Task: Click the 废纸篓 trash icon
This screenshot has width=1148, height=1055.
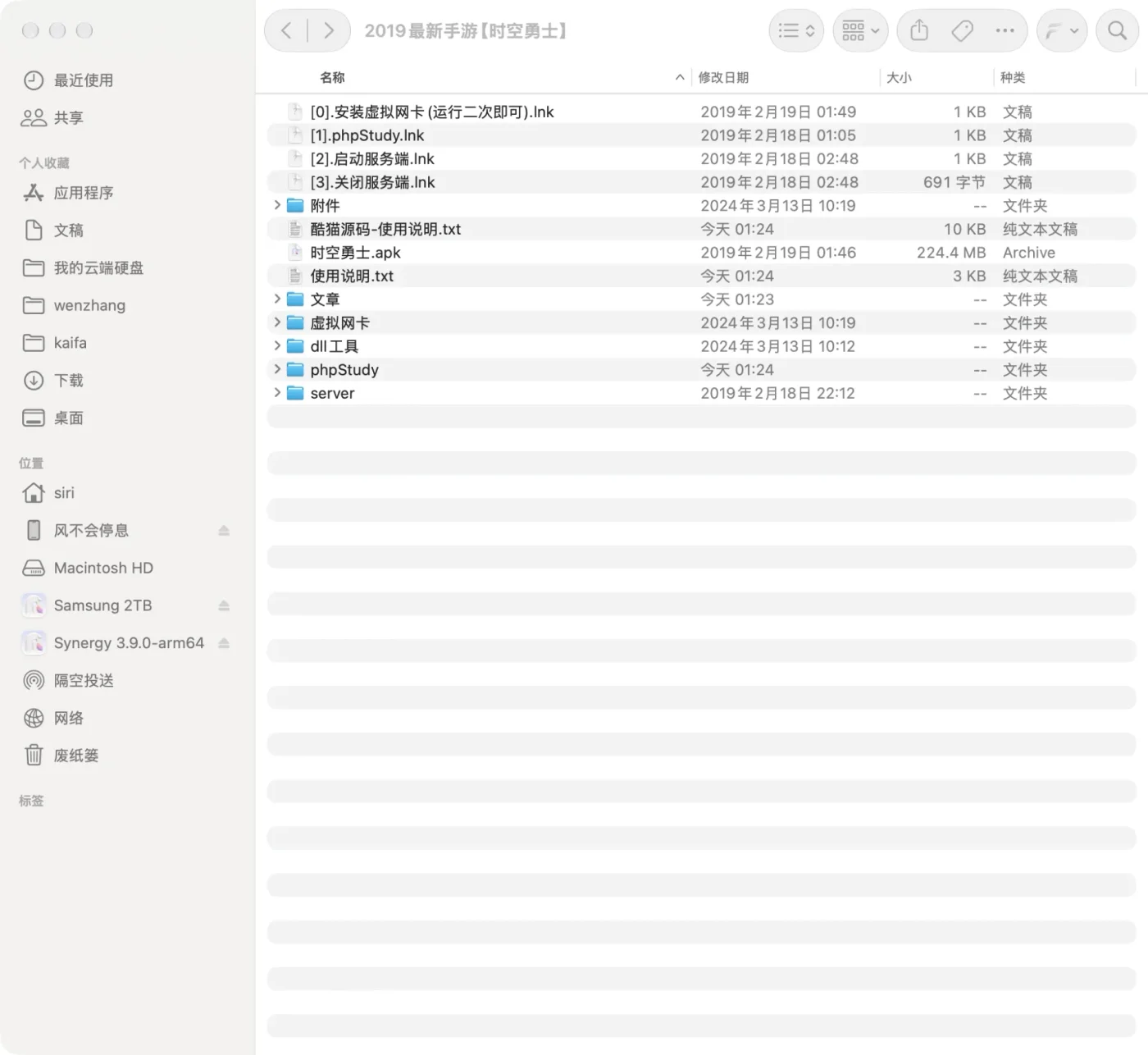Action: (x=34, y=756)
